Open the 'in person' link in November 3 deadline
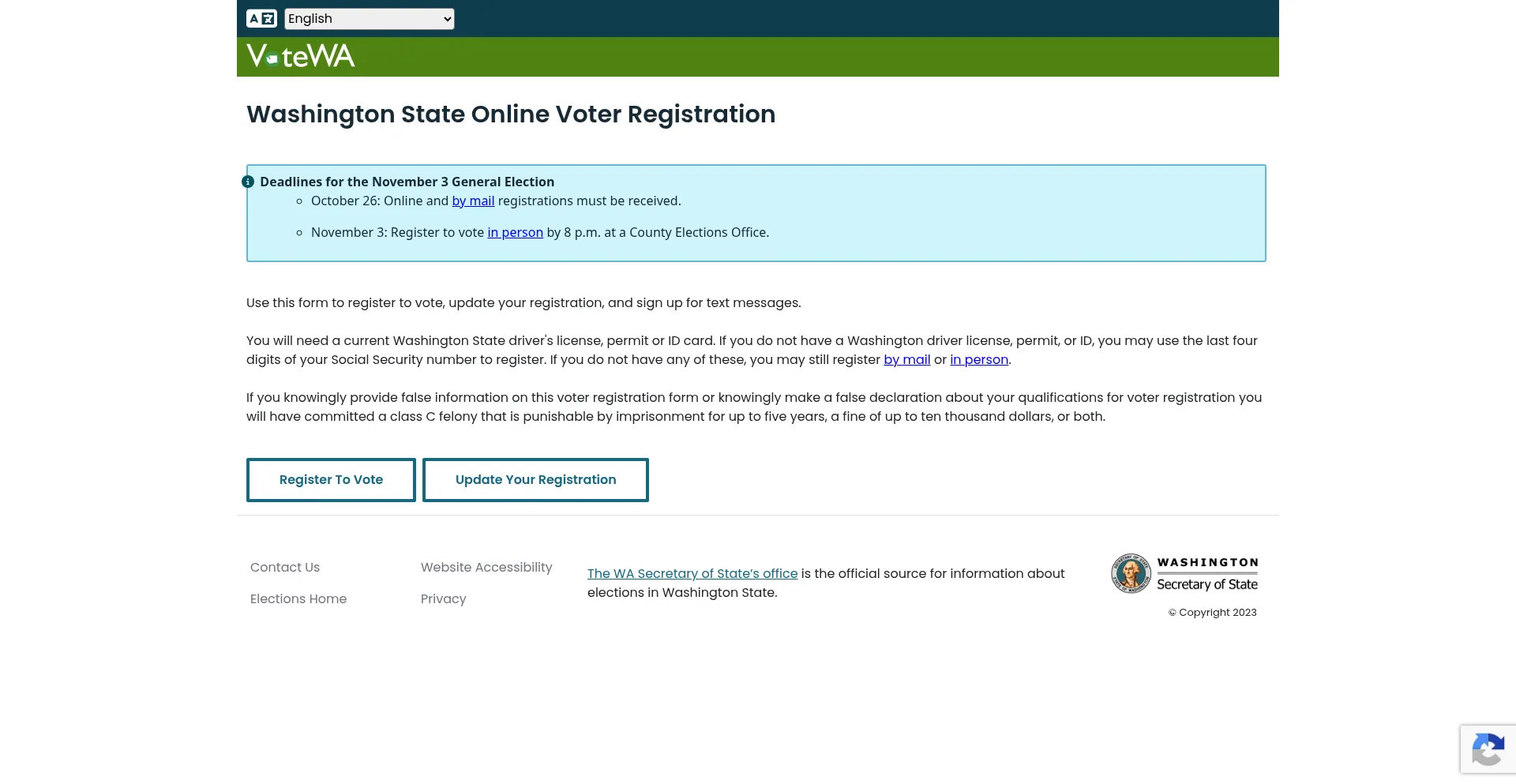1516x784 pixels. [x=515, y=232]
